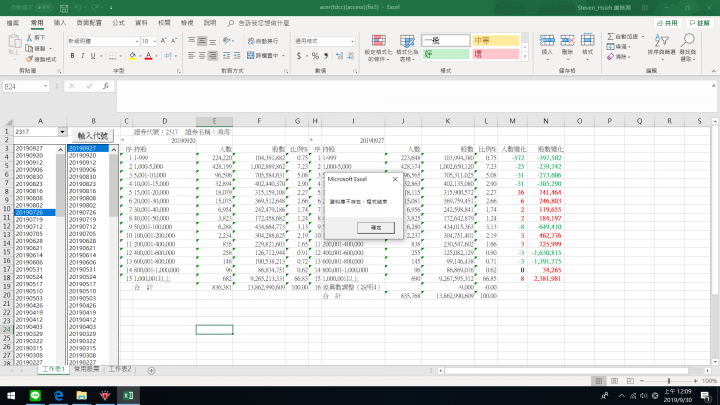
Task: Click the Insert Function fx icon
Action: (106, 86)
